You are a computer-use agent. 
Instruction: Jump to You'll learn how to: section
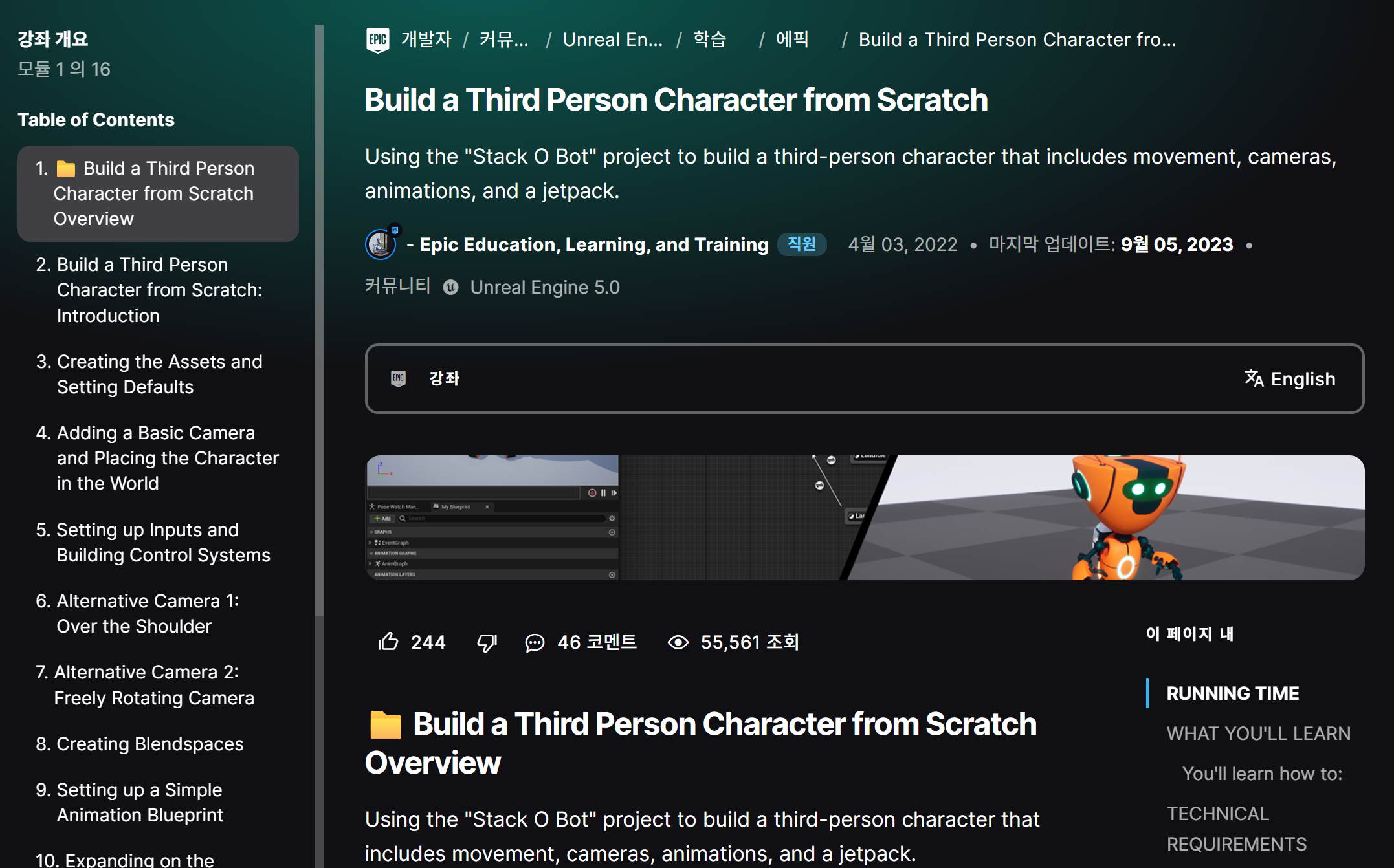coord(1263,774)
